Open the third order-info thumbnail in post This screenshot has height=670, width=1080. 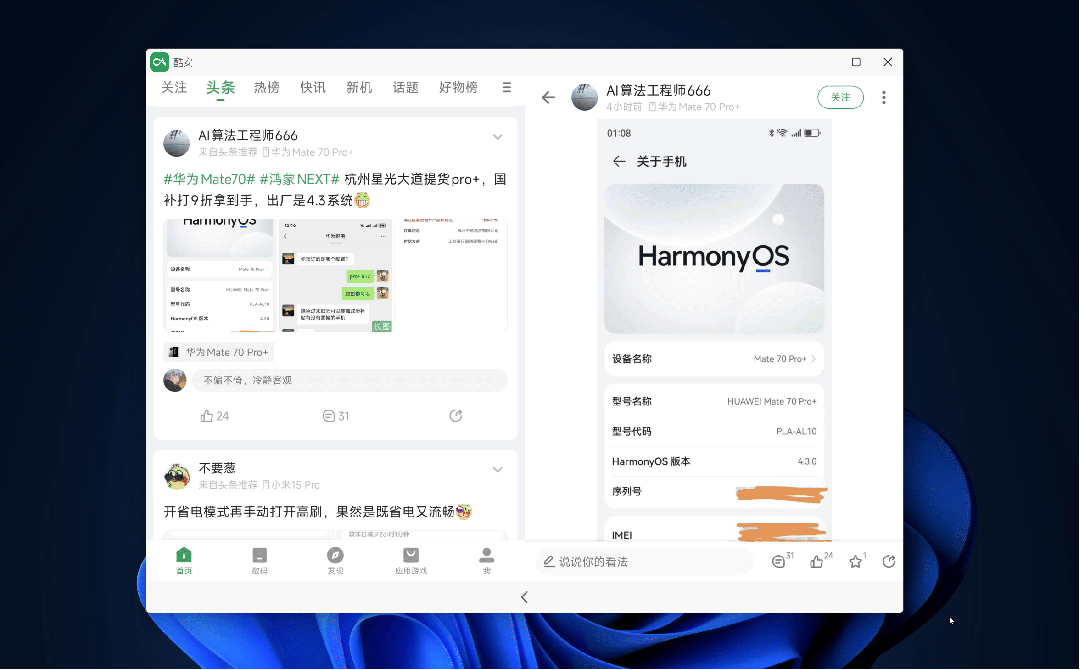(x=451, y=275)
